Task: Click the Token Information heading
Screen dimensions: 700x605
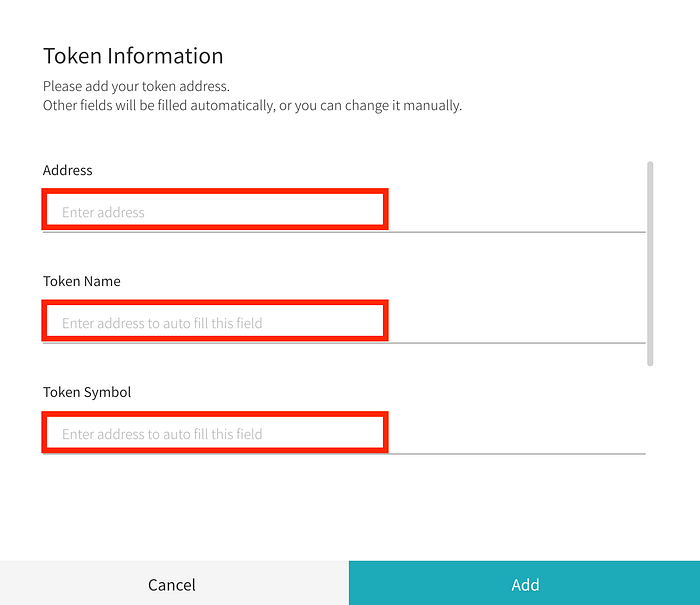Action: click(133, 56)
